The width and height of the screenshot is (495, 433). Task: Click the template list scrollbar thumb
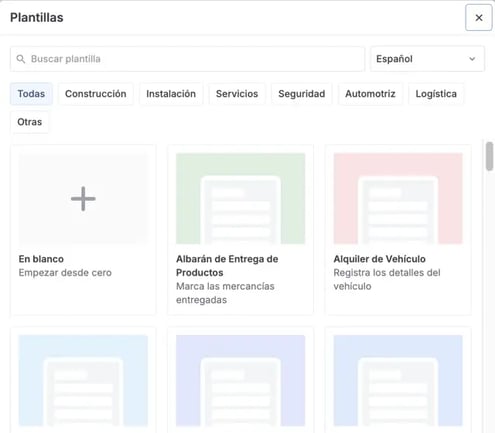[x=489, y=156]
